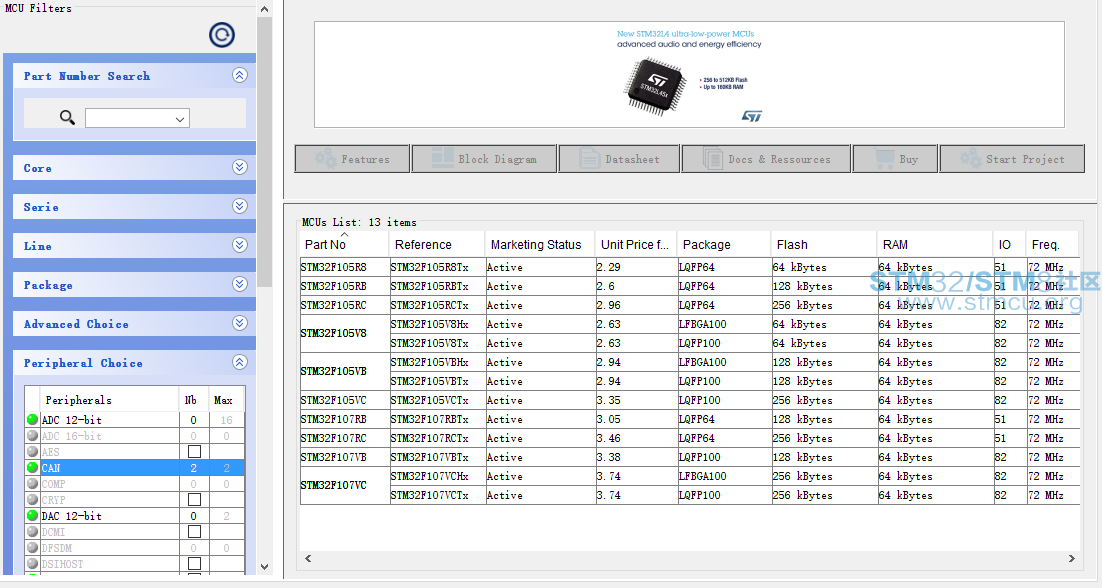Sort by Unit Price column header
Viewport: 1102px width, 588px height.
pyautogui.click(x=635, y=244)
